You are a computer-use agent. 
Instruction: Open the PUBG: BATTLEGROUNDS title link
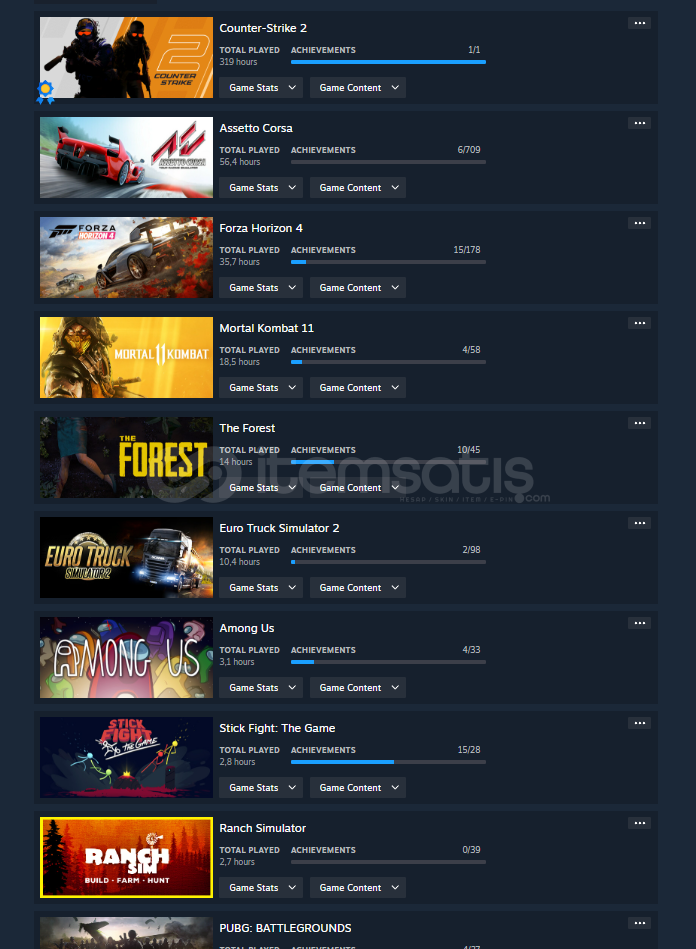[285, 928]
